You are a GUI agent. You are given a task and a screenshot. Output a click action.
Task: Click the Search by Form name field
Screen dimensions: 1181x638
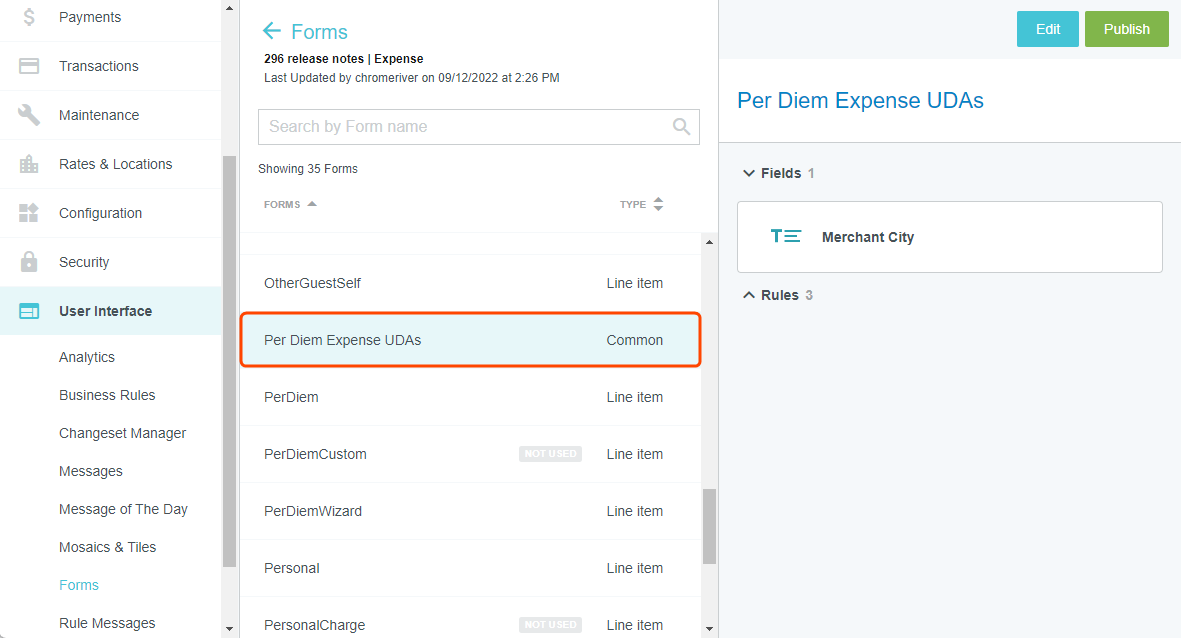coord(465,127)
